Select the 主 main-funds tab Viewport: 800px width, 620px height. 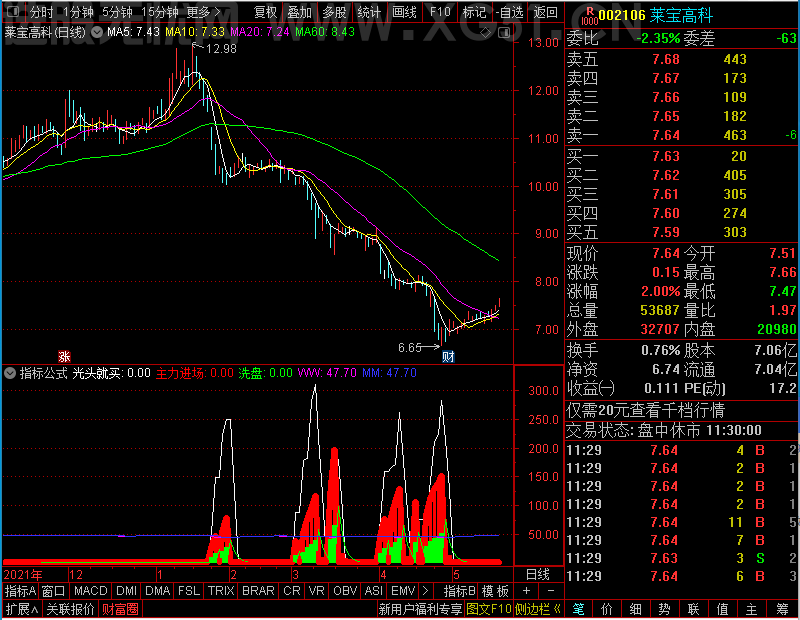[752, 609]
